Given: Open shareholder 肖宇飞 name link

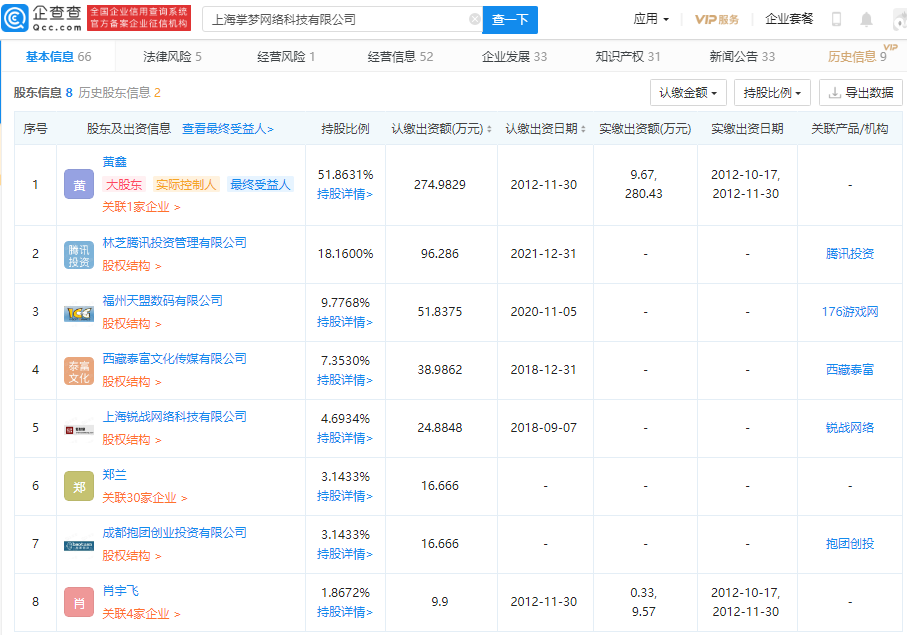Looking at the screenshot, I should [x=121, y=591].
